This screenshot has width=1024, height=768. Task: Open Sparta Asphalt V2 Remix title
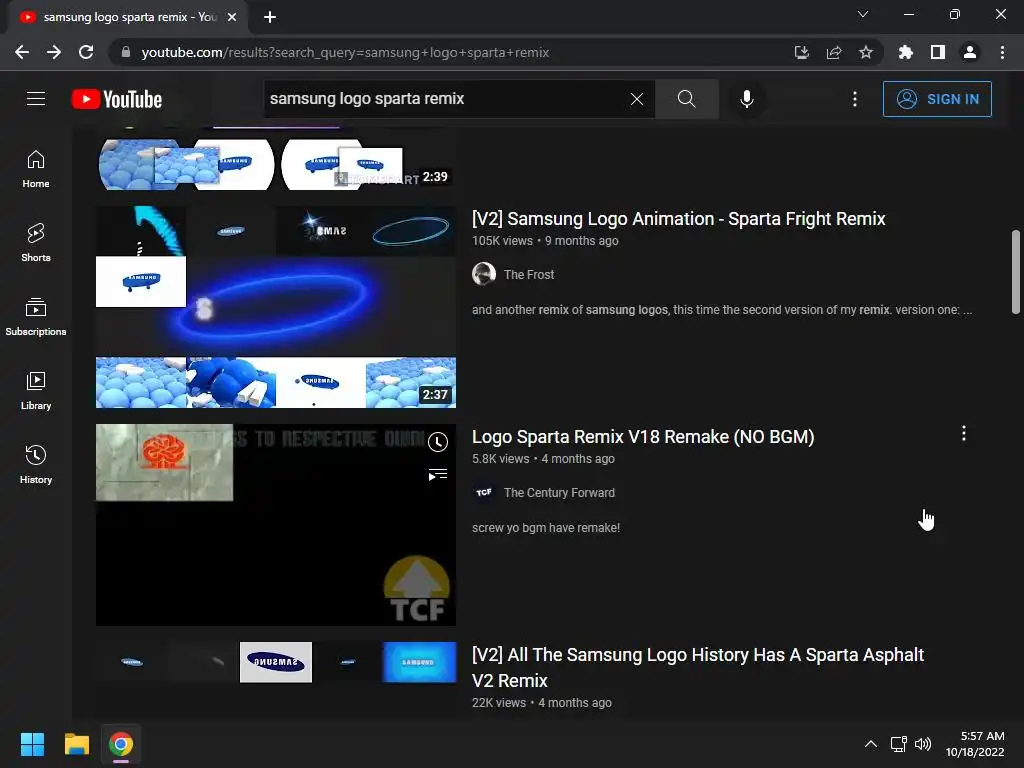697,667
